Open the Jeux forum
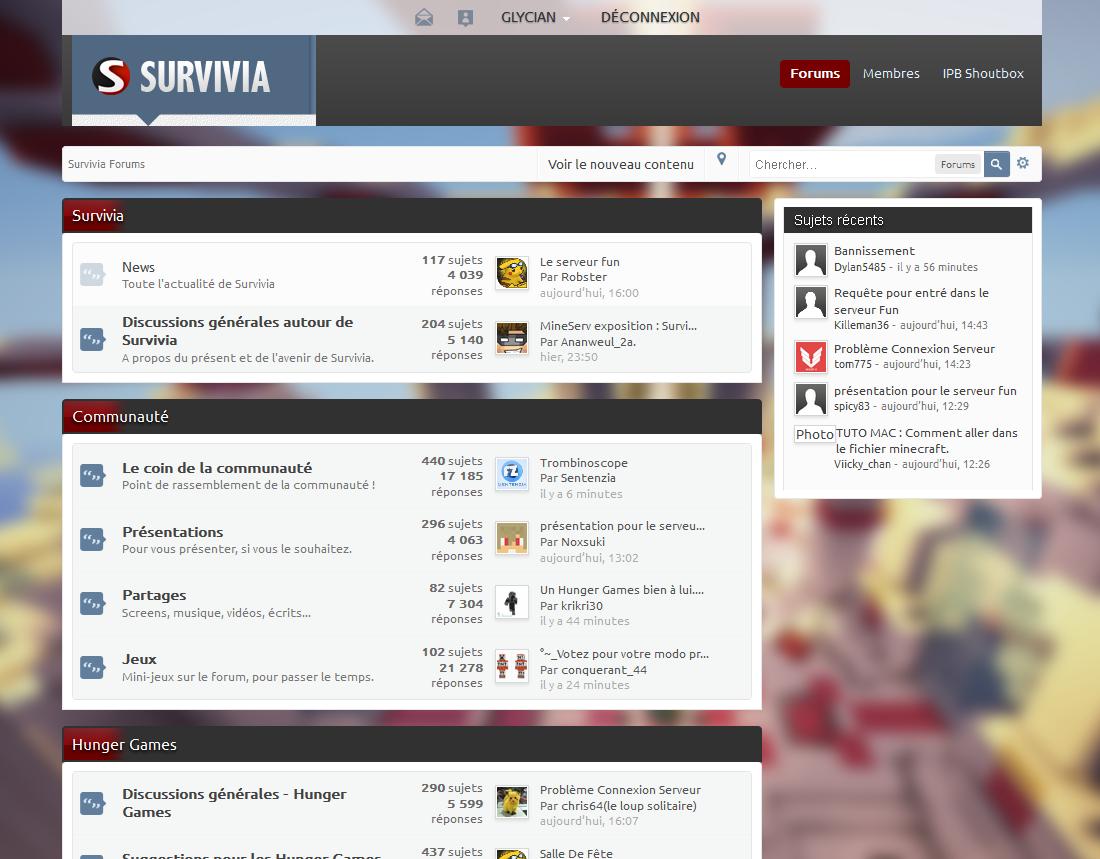Screen dimensions: 1100x859 (139, 659)
